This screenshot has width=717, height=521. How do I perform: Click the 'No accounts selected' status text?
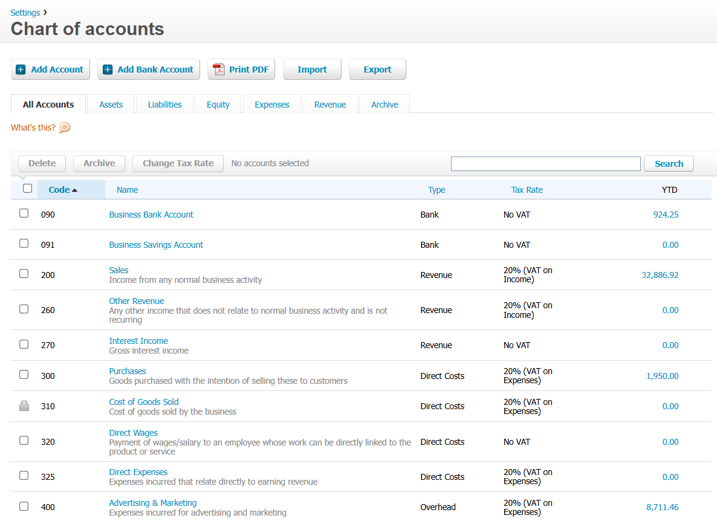(270, 163)
